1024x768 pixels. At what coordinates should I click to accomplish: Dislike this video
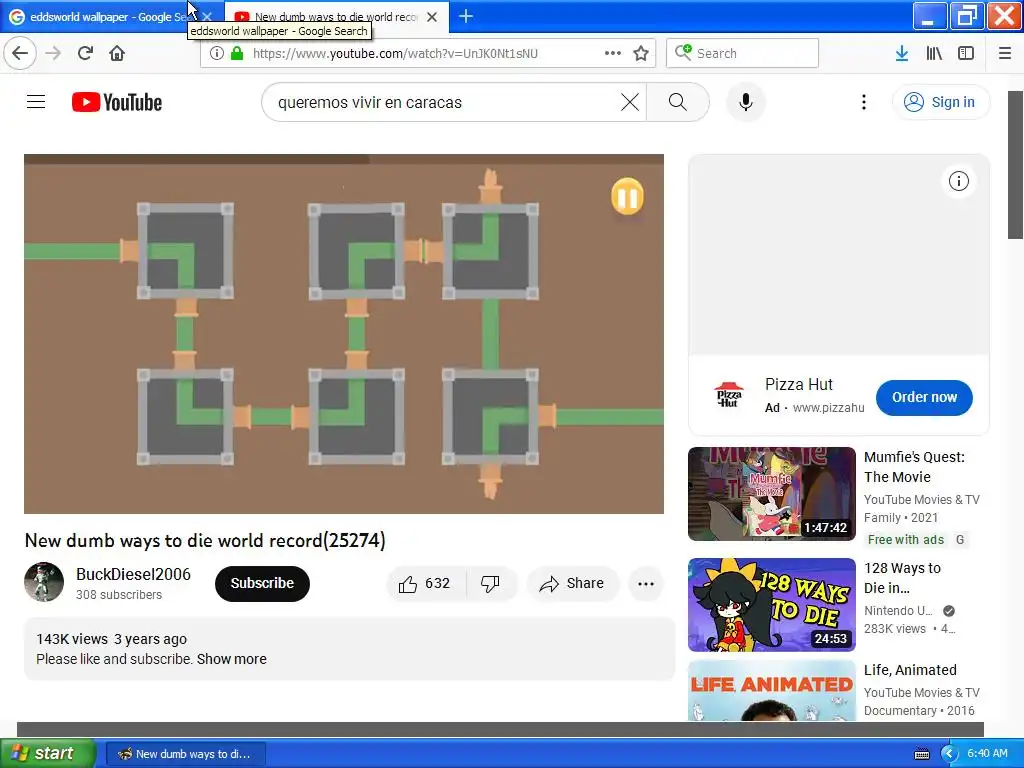490,584
